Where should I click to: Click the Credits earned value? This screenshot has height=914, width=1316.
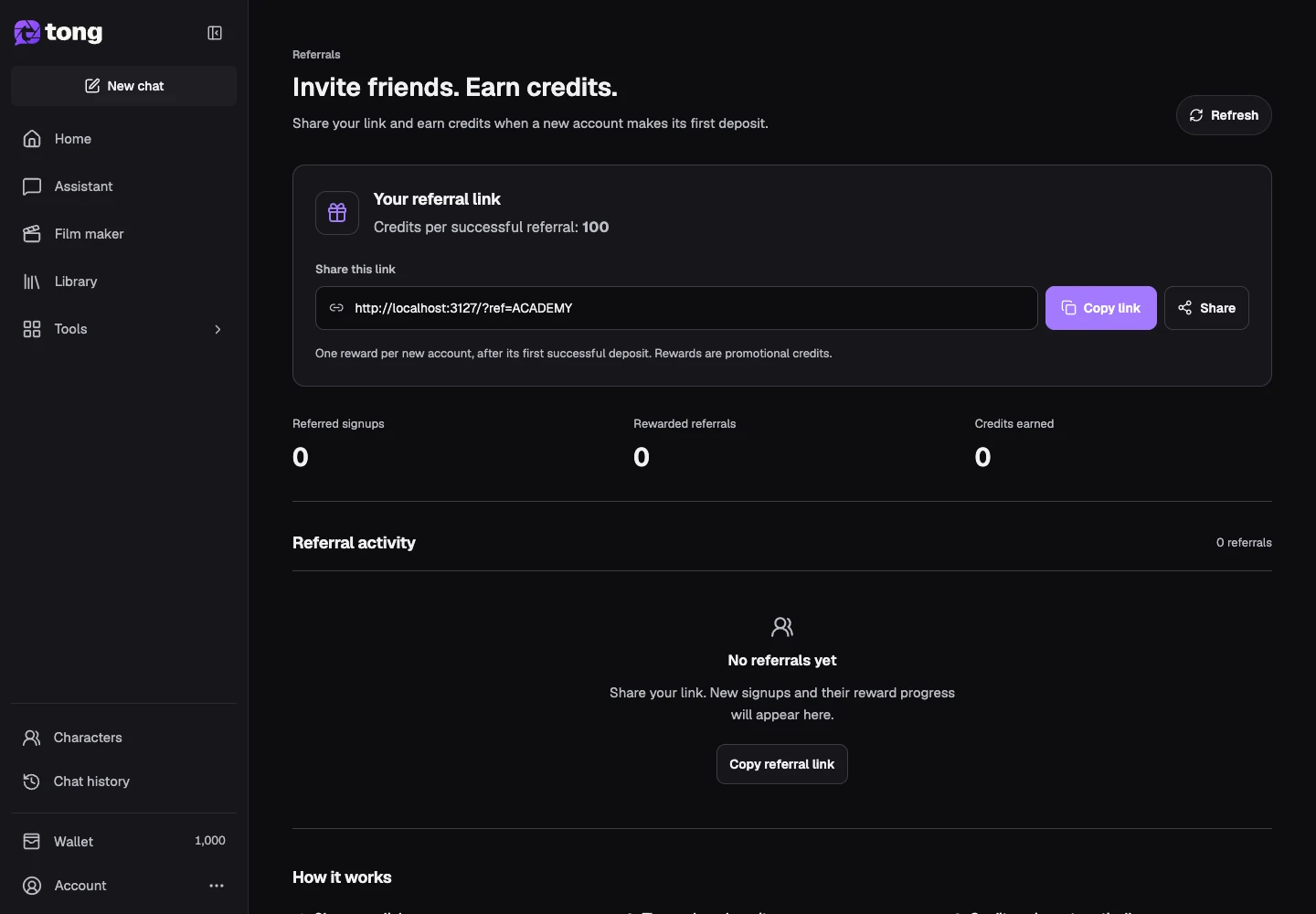pos(982,457)
